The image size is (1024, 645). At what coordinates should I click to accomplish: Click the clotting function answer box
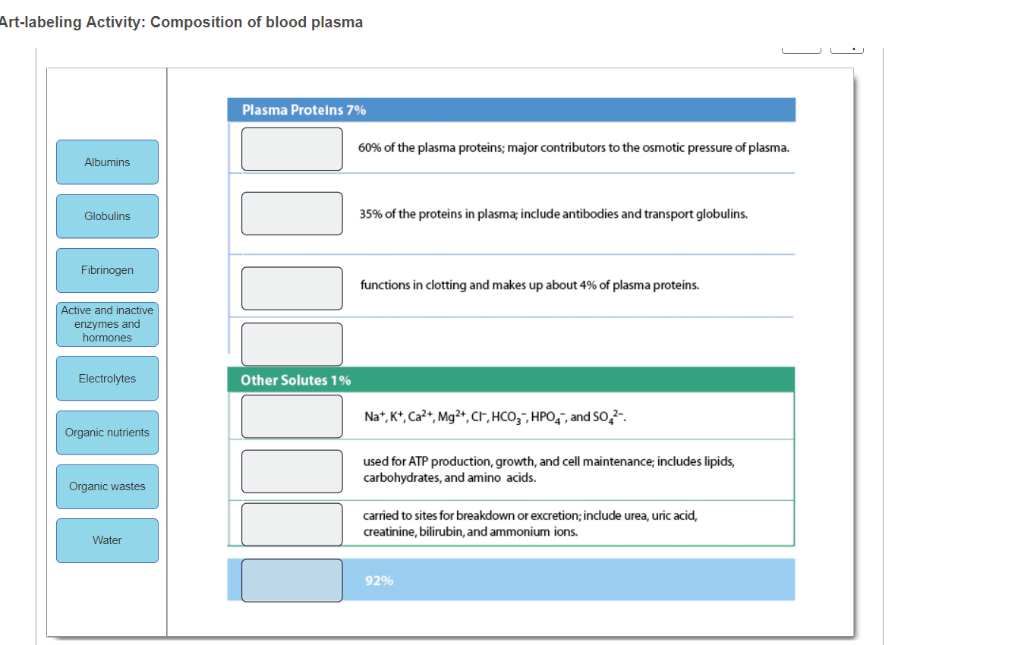click(x=291, y=288)
